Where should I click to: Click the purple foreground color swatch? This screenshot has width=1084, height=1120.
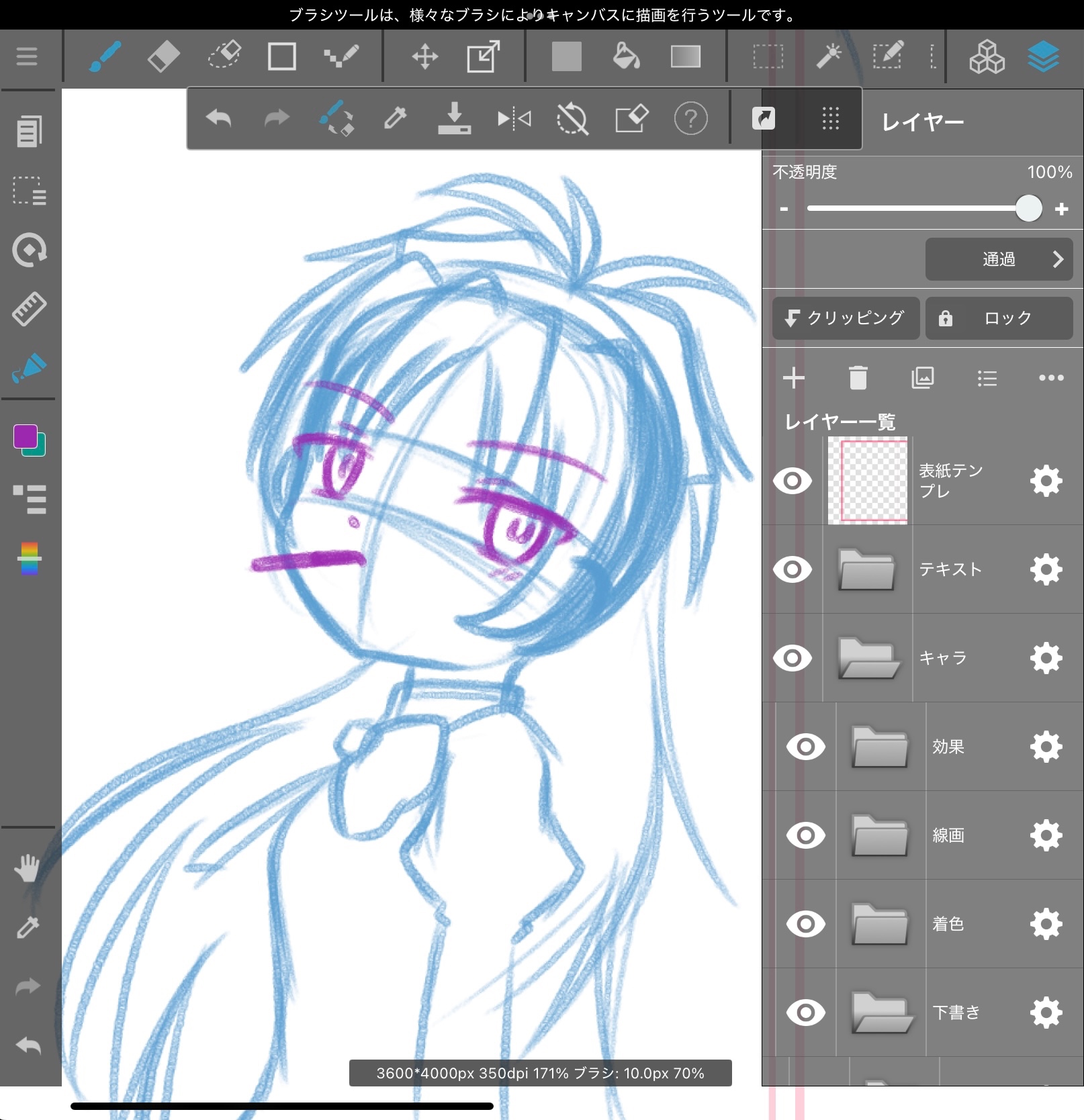[26, 437]
